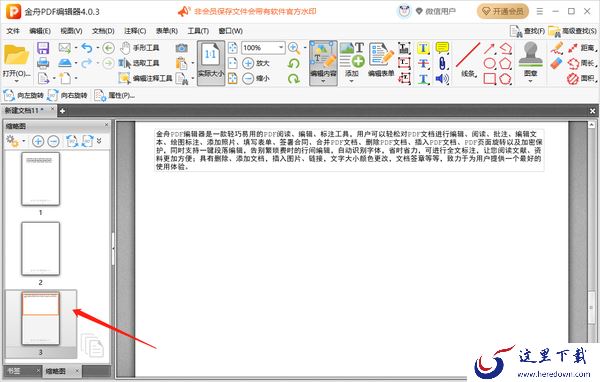
Task: Click the Edit content (编辑内容) icon
Action: coord(323,56)
